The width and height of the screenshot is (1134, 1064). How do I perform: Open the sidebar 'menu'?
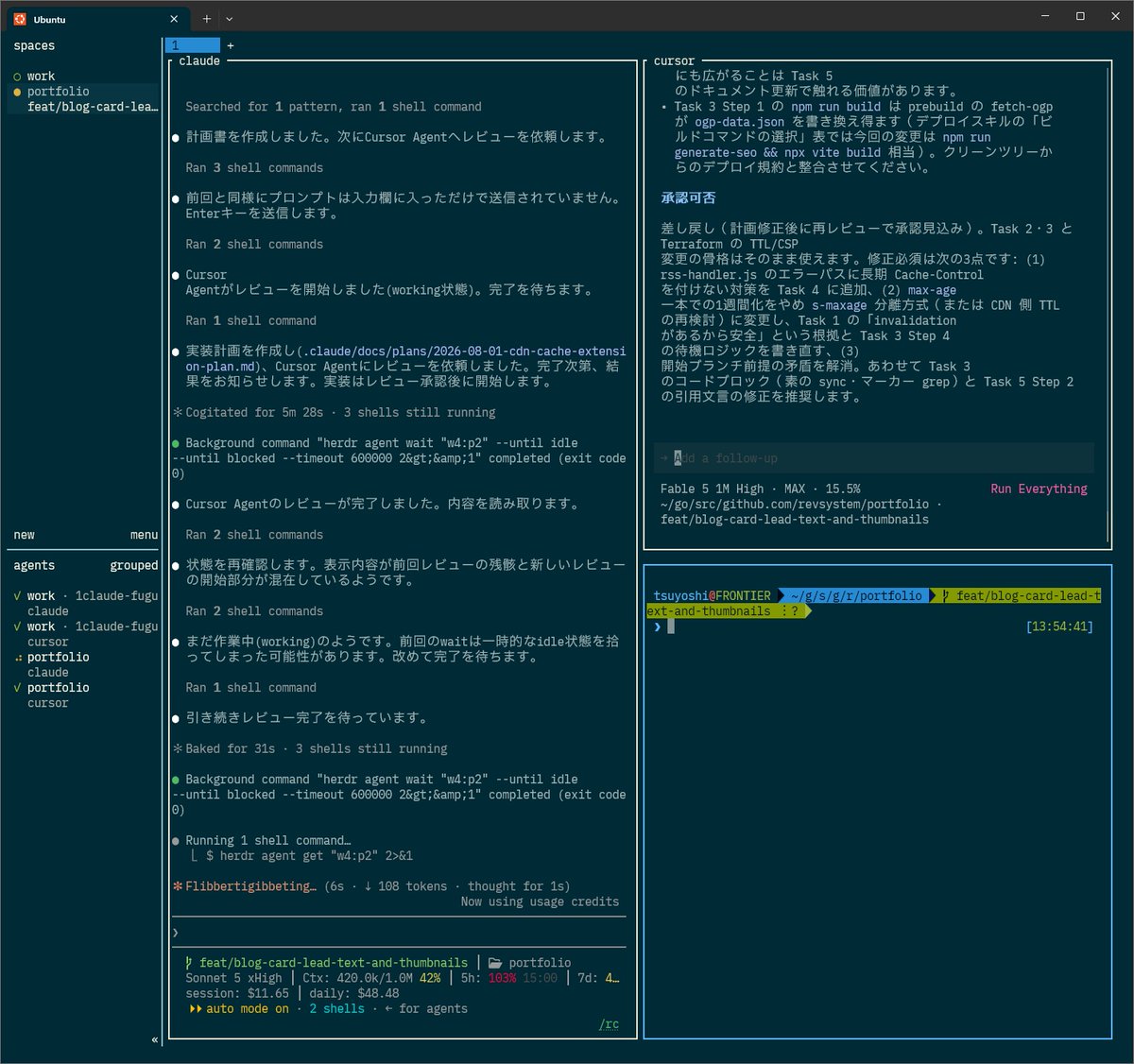pos(144,535)
